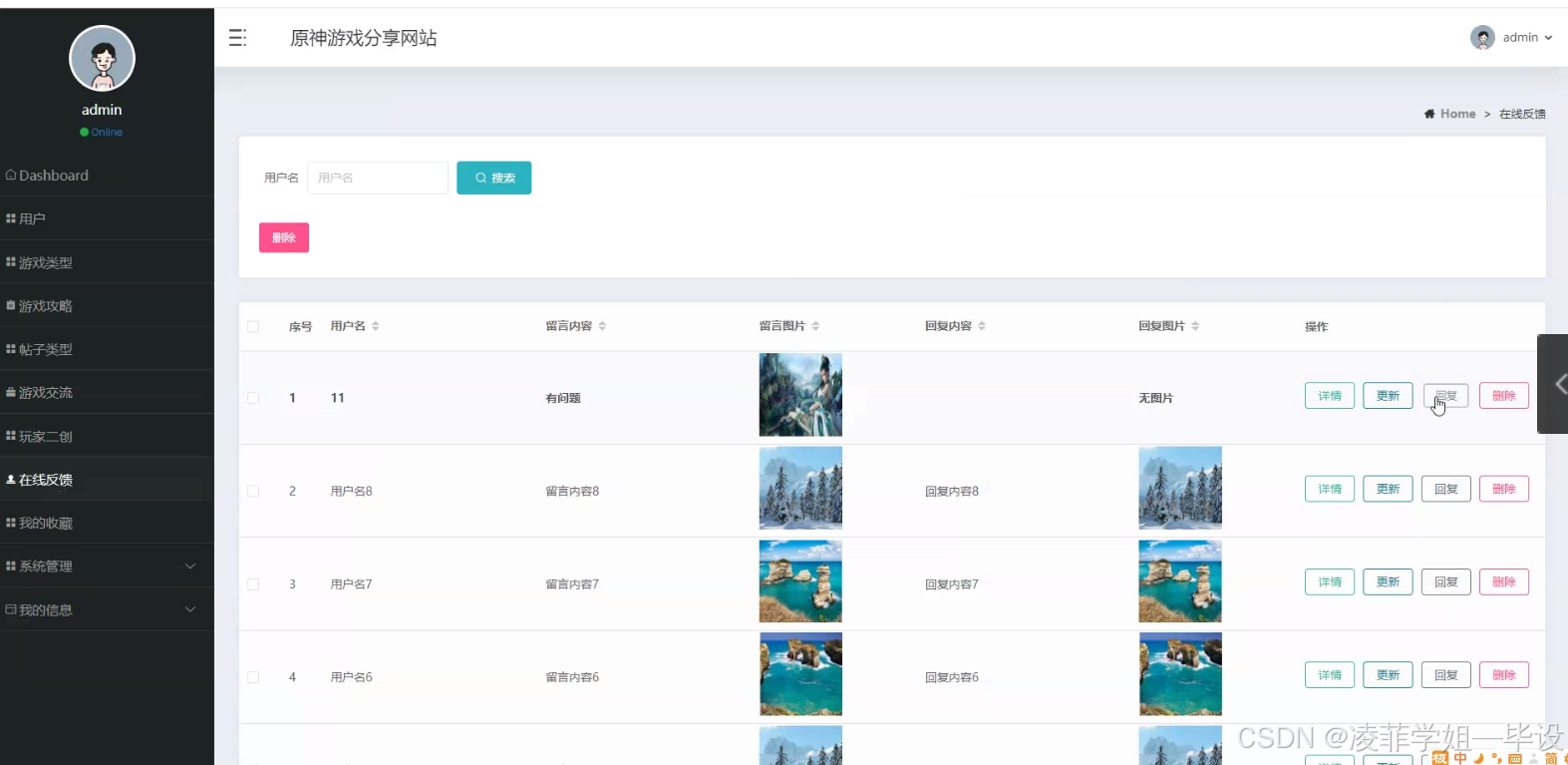
Task: Click 更新 button for 用户名7 row
Action: tap(1388, 581)
